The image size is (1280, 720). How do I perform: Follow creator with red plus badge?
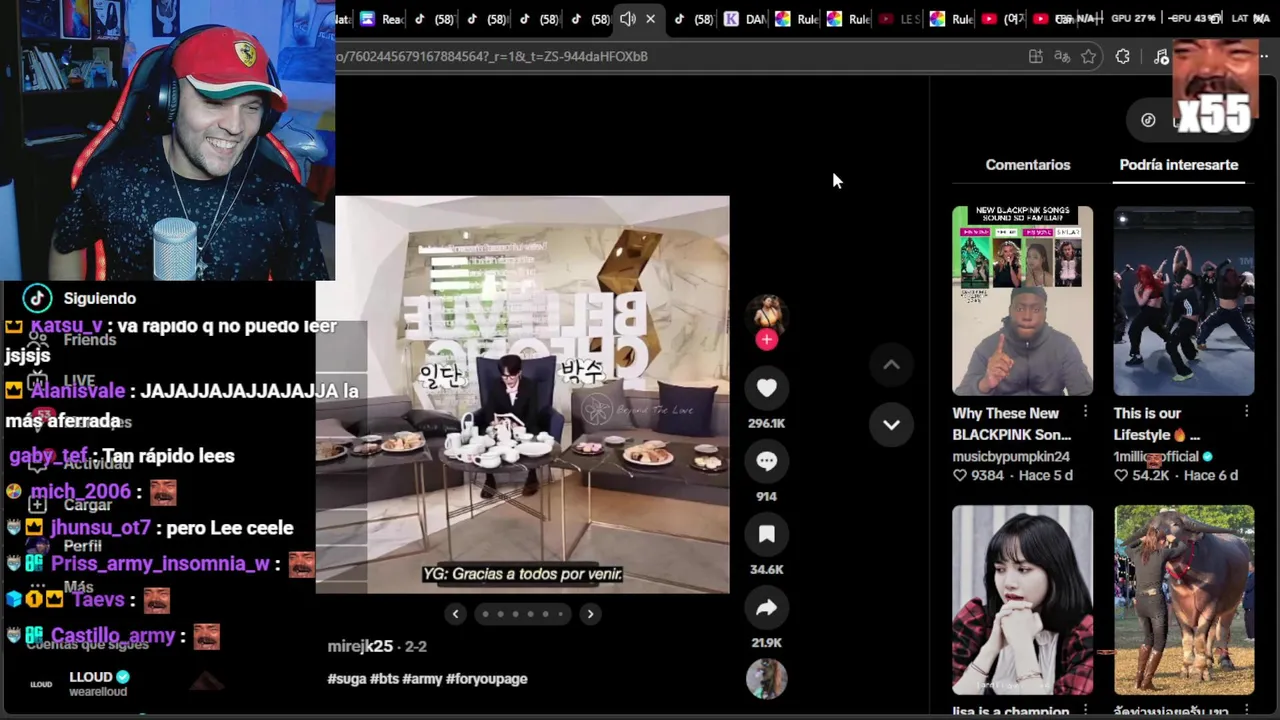tap(767, 340)
